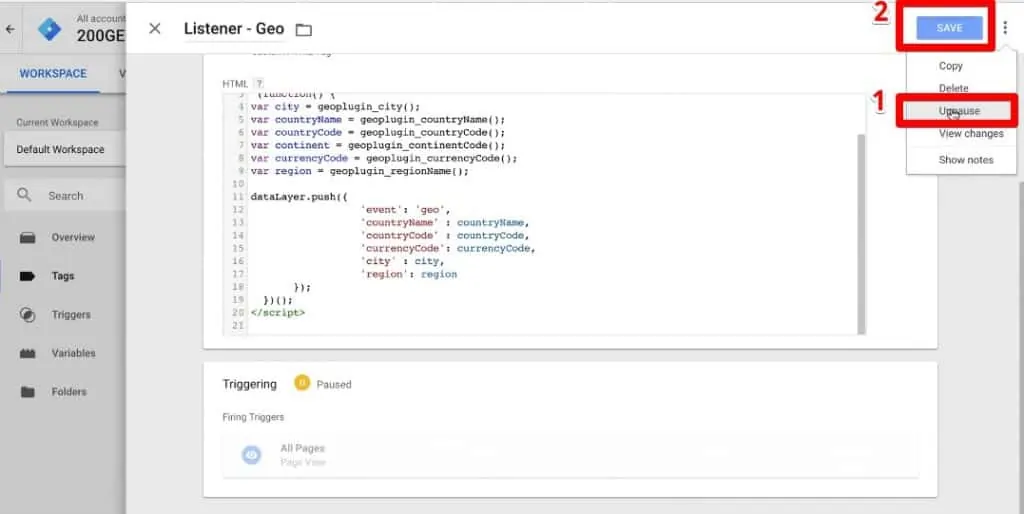Screen dimensions: 1024x514
Task: Click the Triggering section heading
Action: pos(249,384)
